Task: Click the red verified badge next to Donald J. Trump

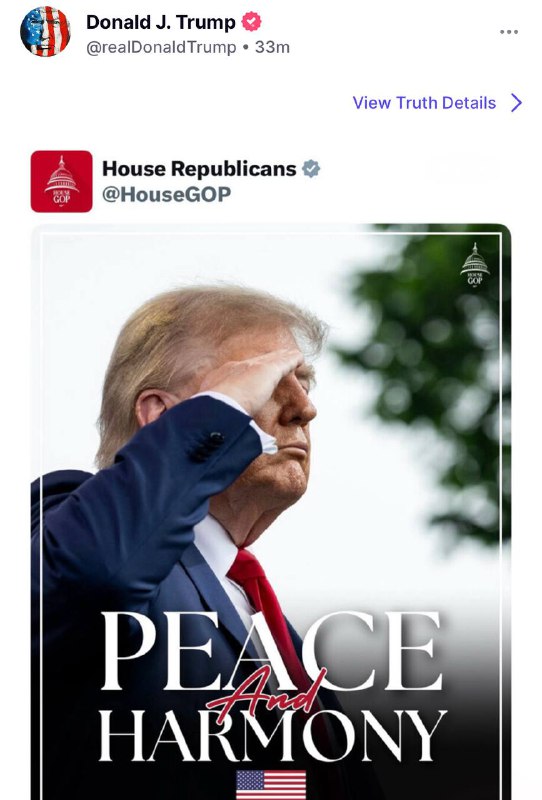Action: [x=251, y=22]
